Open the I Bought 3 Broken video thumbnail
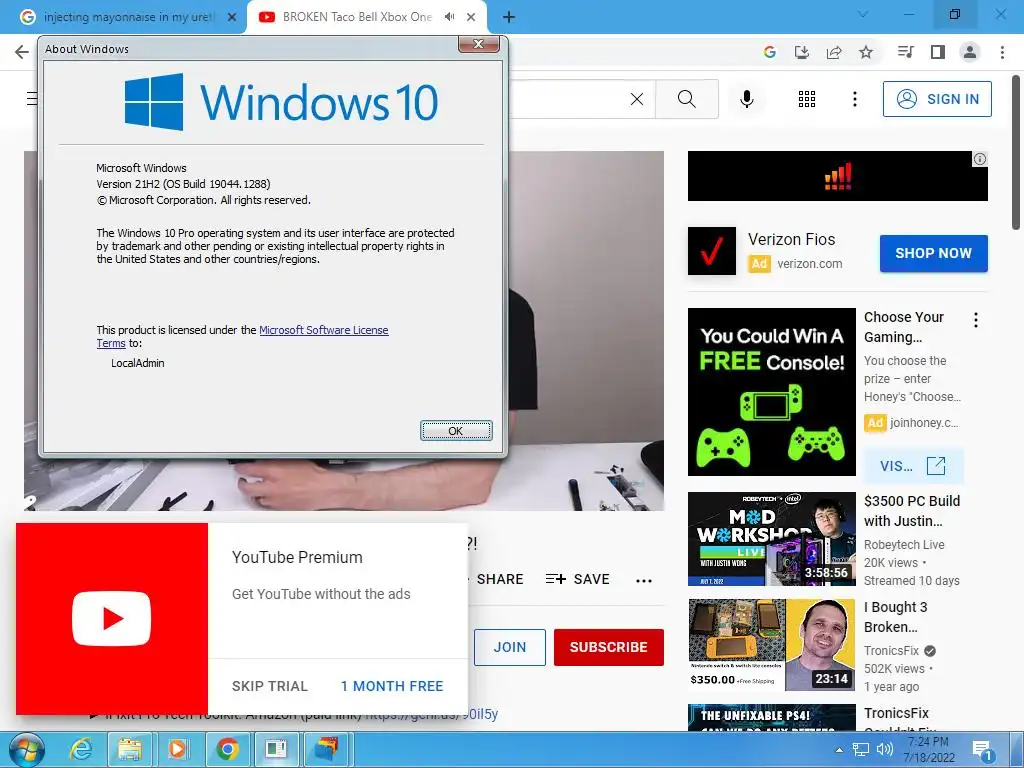1024x768 pixels. coord(771,645)
